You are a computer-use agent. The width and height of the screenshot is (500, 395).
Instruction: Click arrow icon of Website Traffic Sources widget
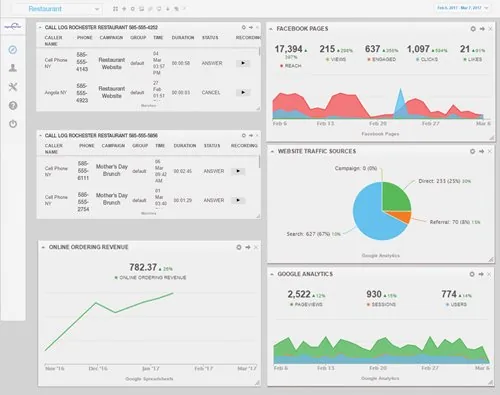click(481, 151)
